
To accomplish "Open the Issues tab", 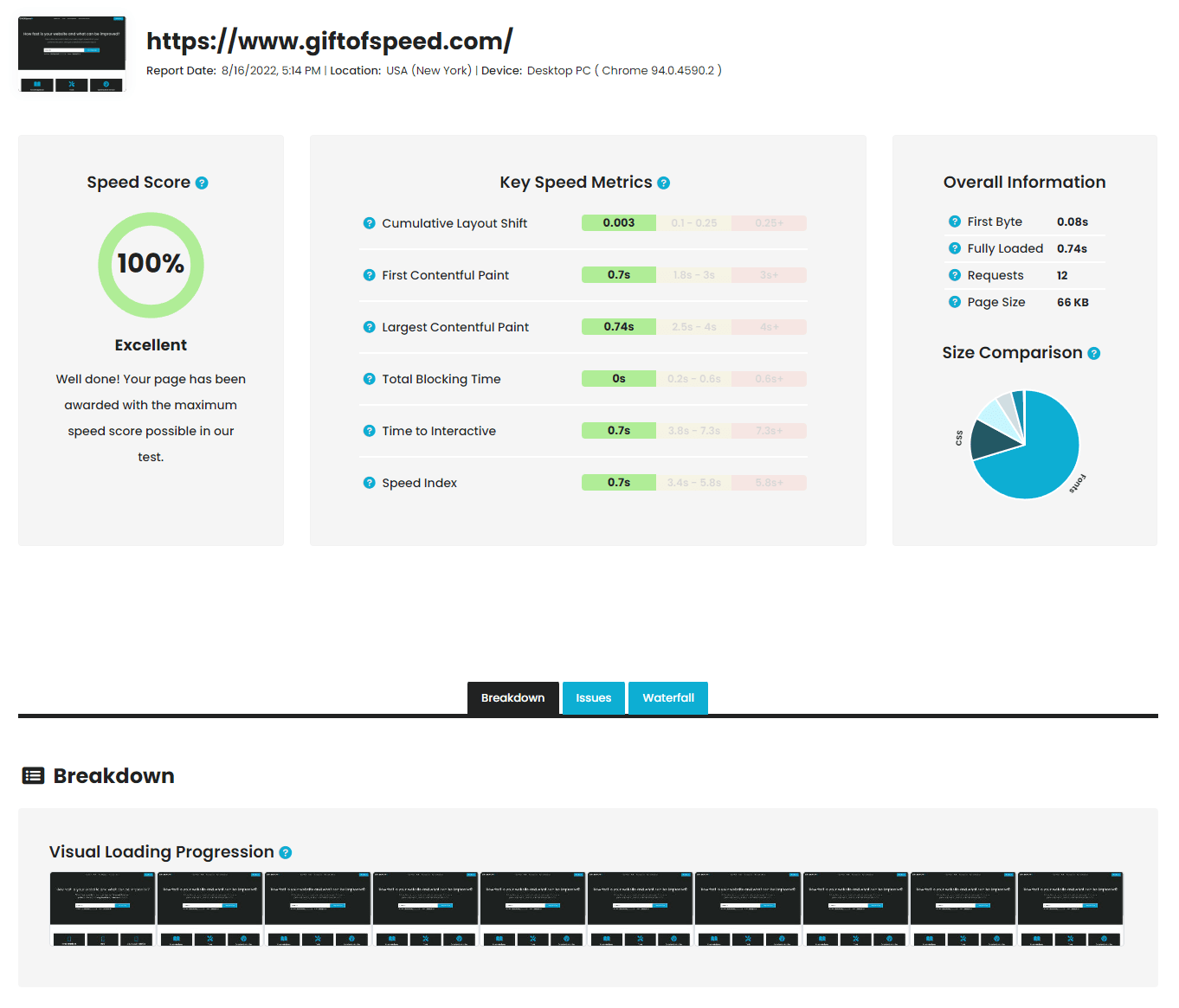I will pyautogui.click(x=594, y=698).
